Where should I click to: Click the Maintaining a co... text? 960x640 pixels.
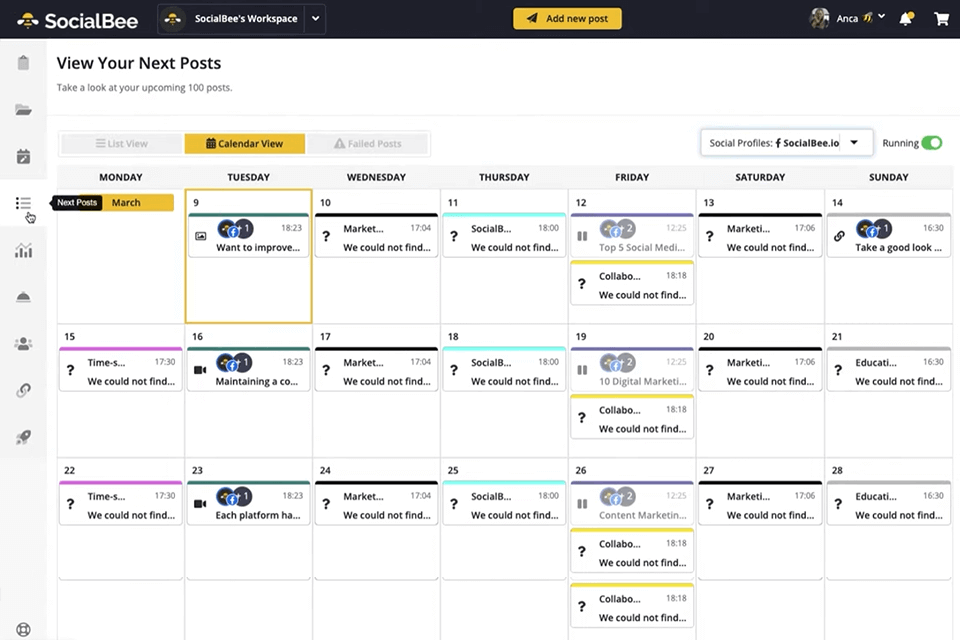click(257, 381)
